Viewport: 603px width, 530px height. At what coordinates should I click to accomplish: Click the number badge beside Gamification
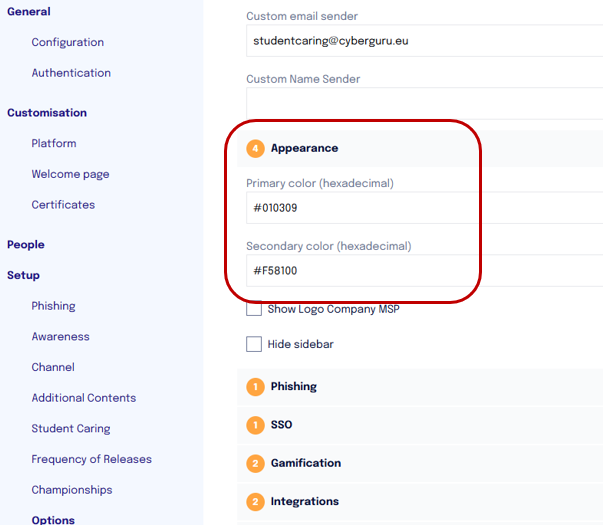point(256,464)
